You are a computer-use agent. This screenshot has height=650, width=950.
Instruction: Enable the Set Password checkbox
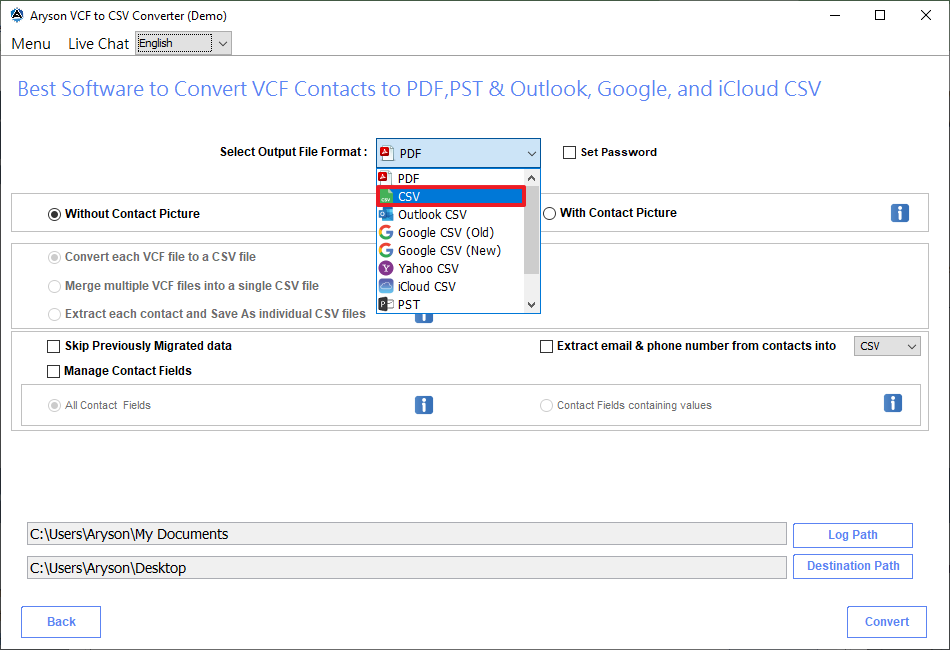[570, 153]
